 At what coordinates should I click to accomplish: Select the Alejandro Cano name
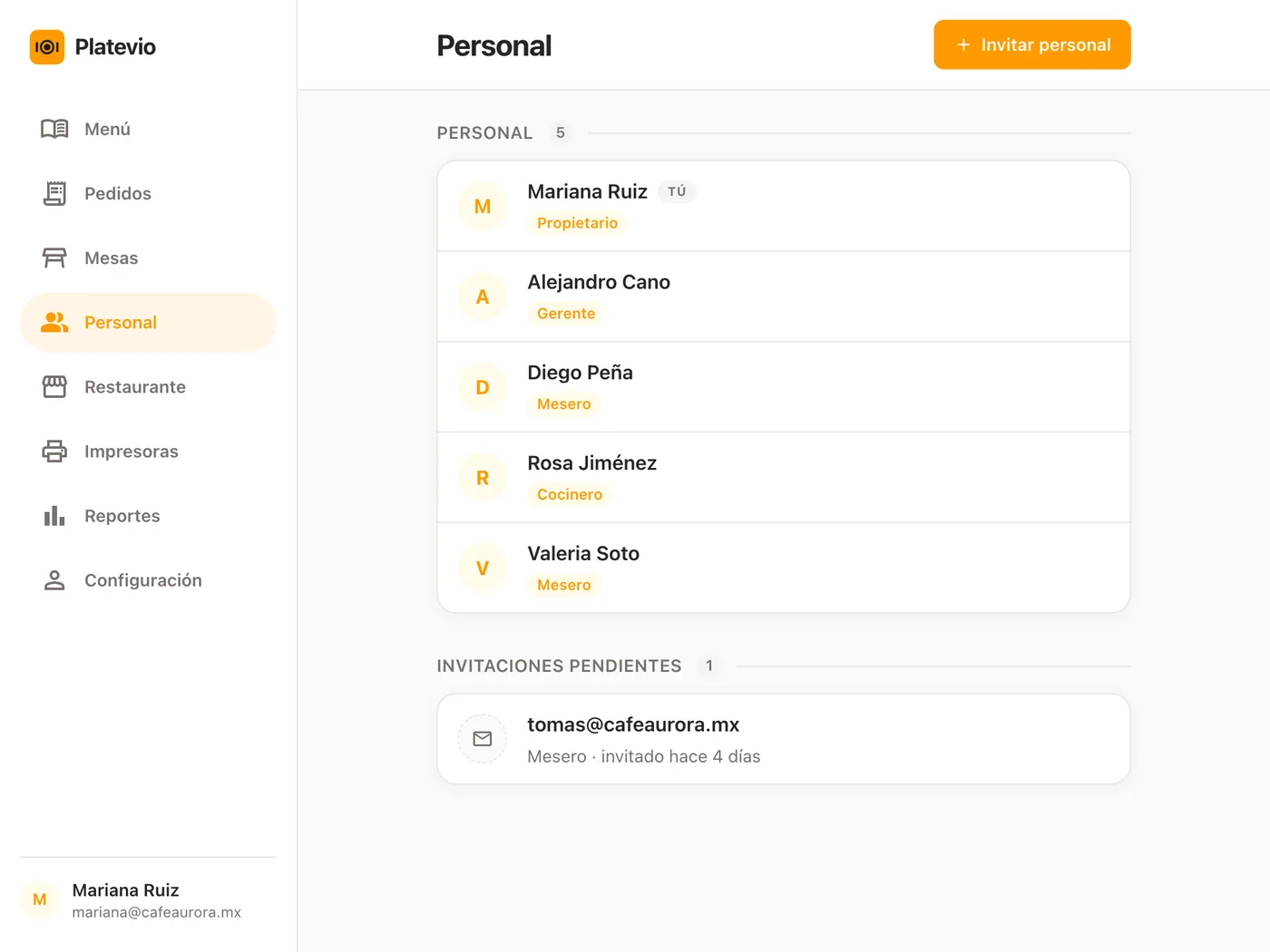[599, 282]
